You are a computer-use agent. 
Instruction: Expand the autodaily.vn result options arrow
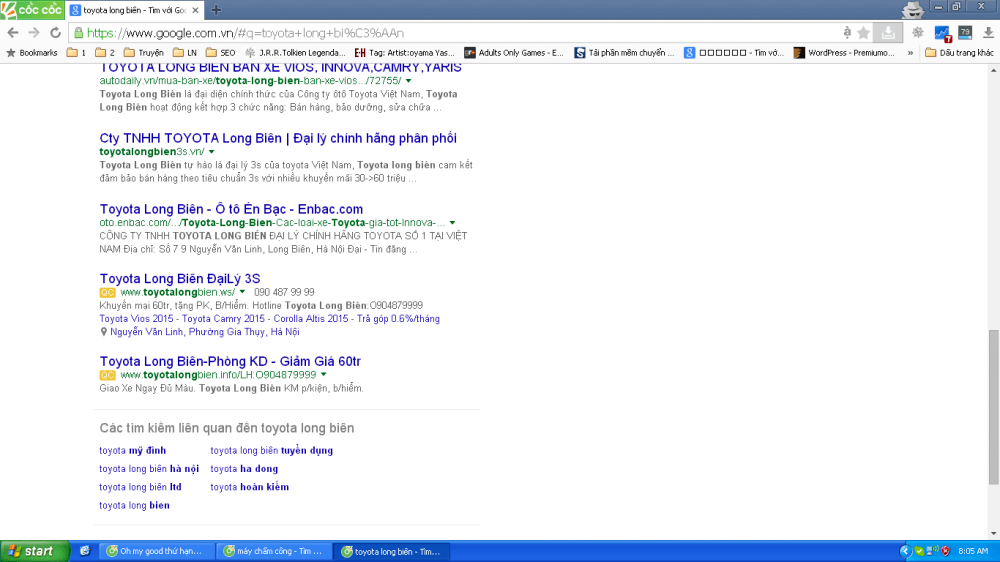(408, 81)
